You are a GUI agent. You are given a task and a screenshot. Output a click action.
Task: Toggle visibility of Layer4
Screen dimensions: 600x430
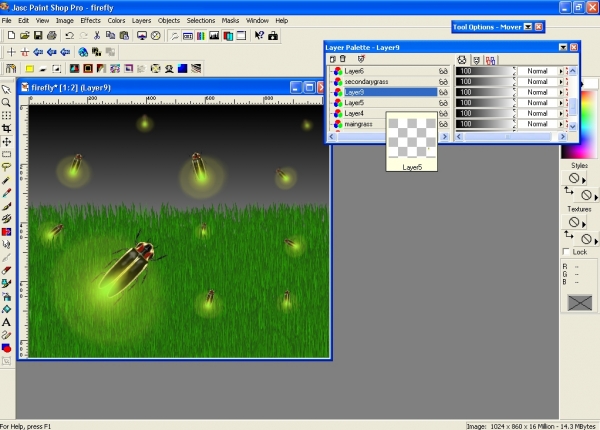click(443, 114)
